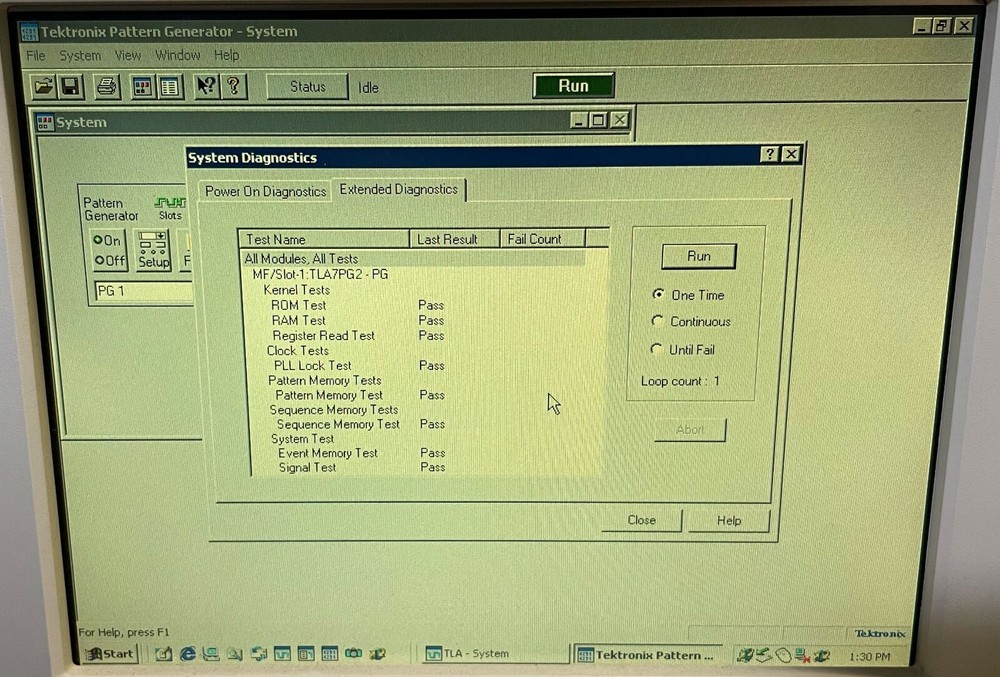Open the File menu

(x=36, y=55)
